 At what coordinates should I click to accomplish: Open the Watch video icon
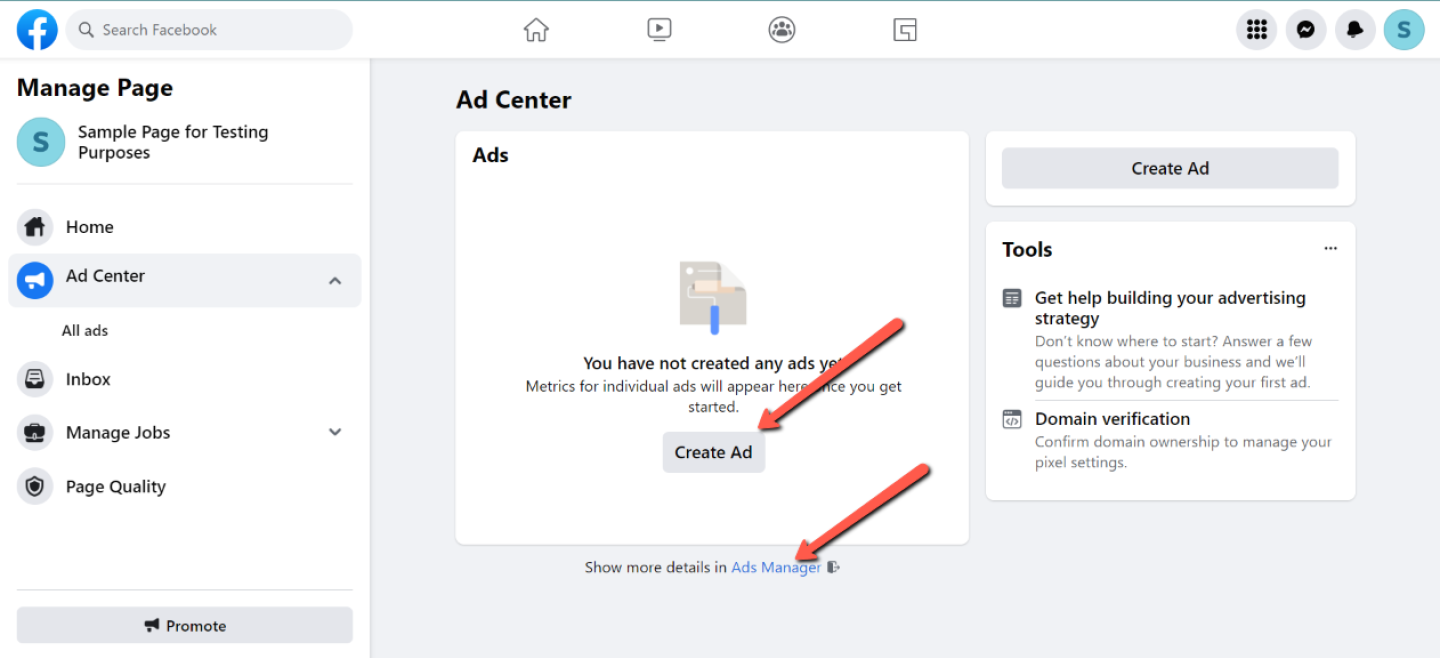pyautogui.click(x=659, y=30)
